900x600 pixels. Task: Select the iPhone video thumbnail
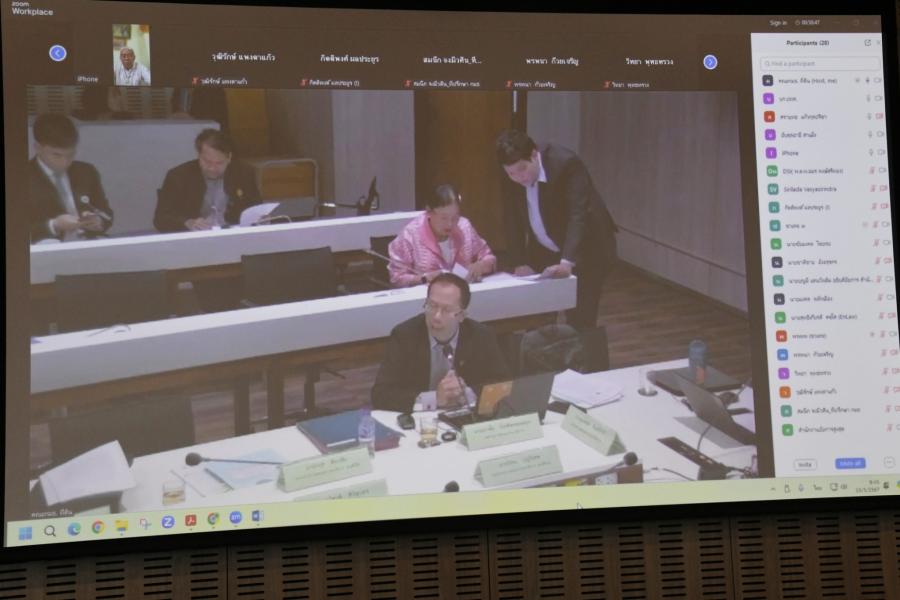point(131,55)
